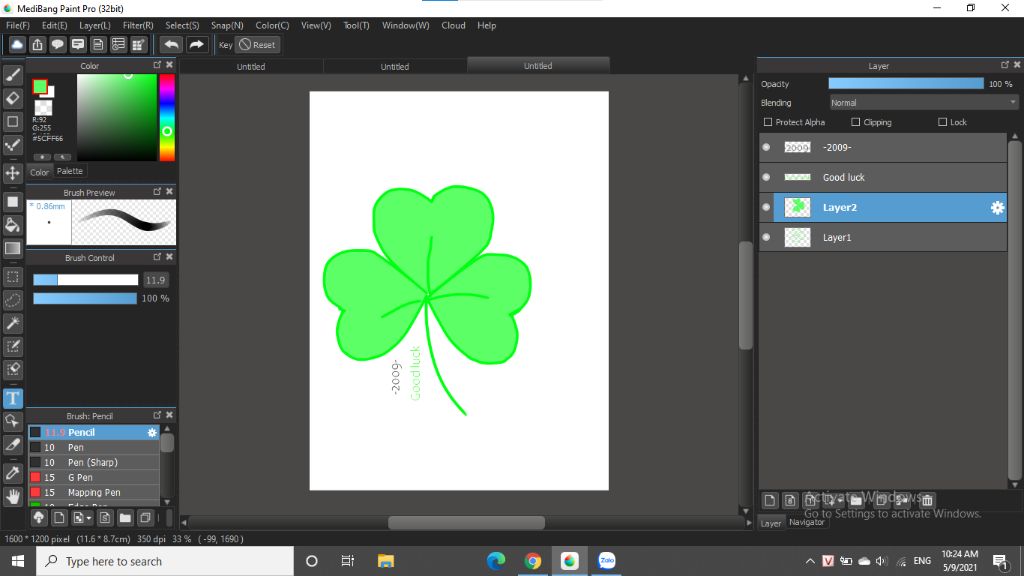This screenshot has width=1024, height=576.
Task: Select the Select Eraser tool
Action: click(x=12, y=369)
